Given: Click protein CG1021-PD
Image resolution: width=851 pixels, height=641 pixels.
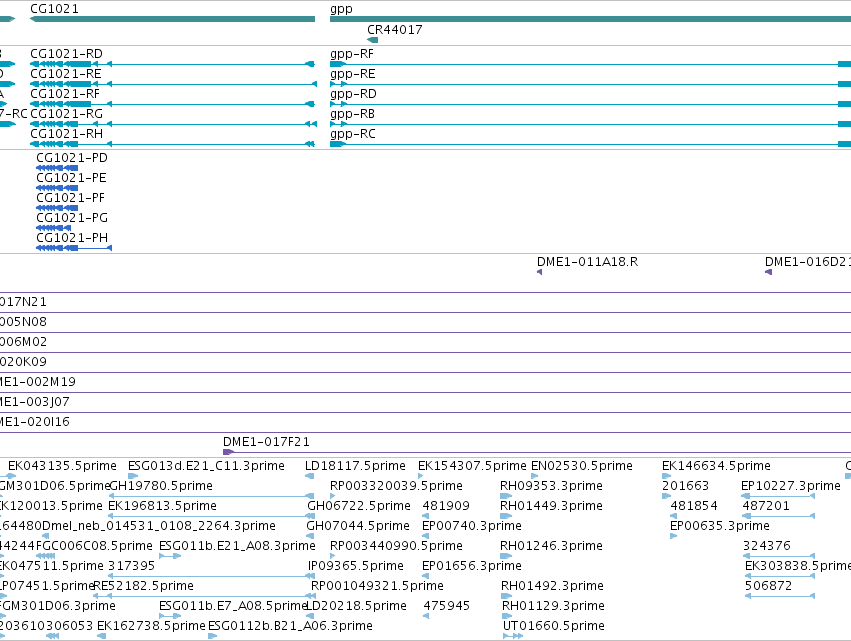Looking at the screenshot, I should (72, 158).
